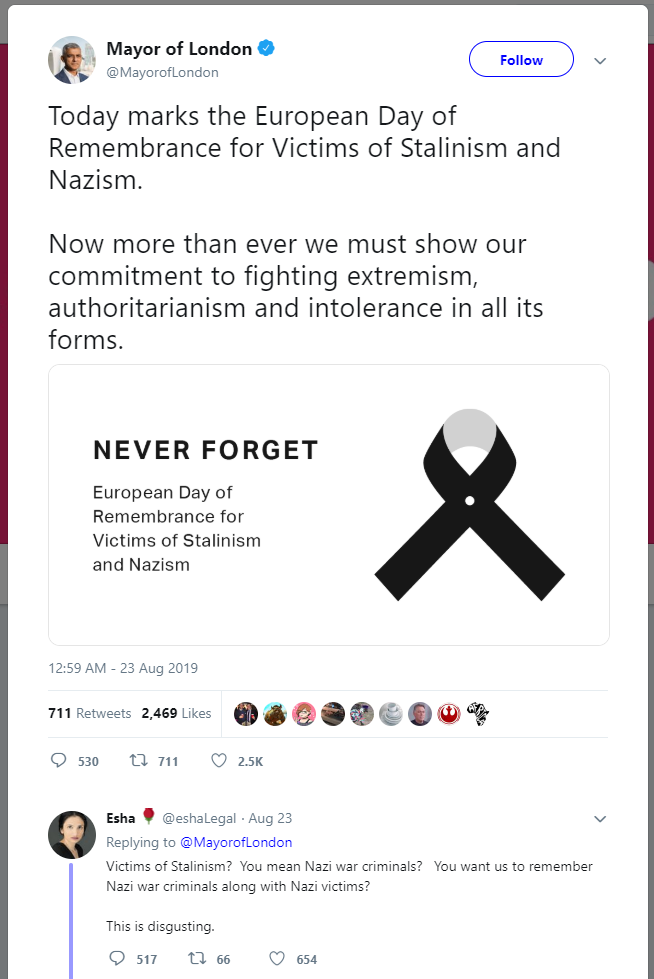Retweet the Mayor of London tweet
The image size is (654, 979).
[x=138, y=760]
